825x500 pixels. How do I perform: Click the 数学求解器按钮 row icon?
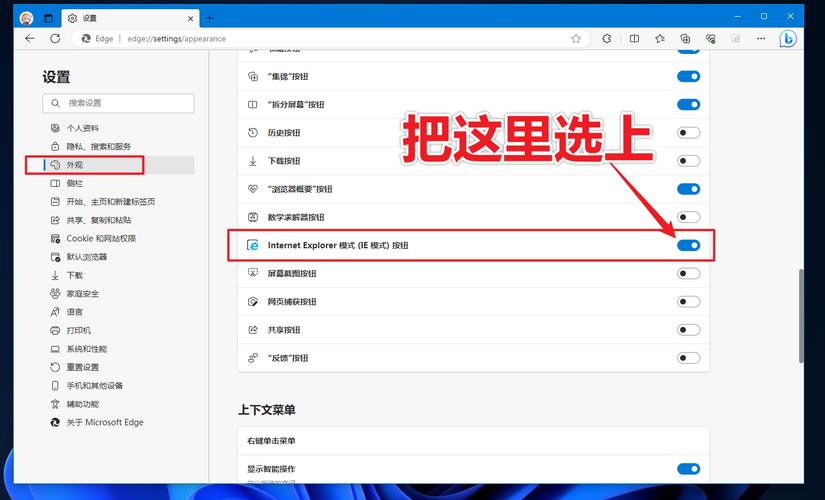click(253, 217)
